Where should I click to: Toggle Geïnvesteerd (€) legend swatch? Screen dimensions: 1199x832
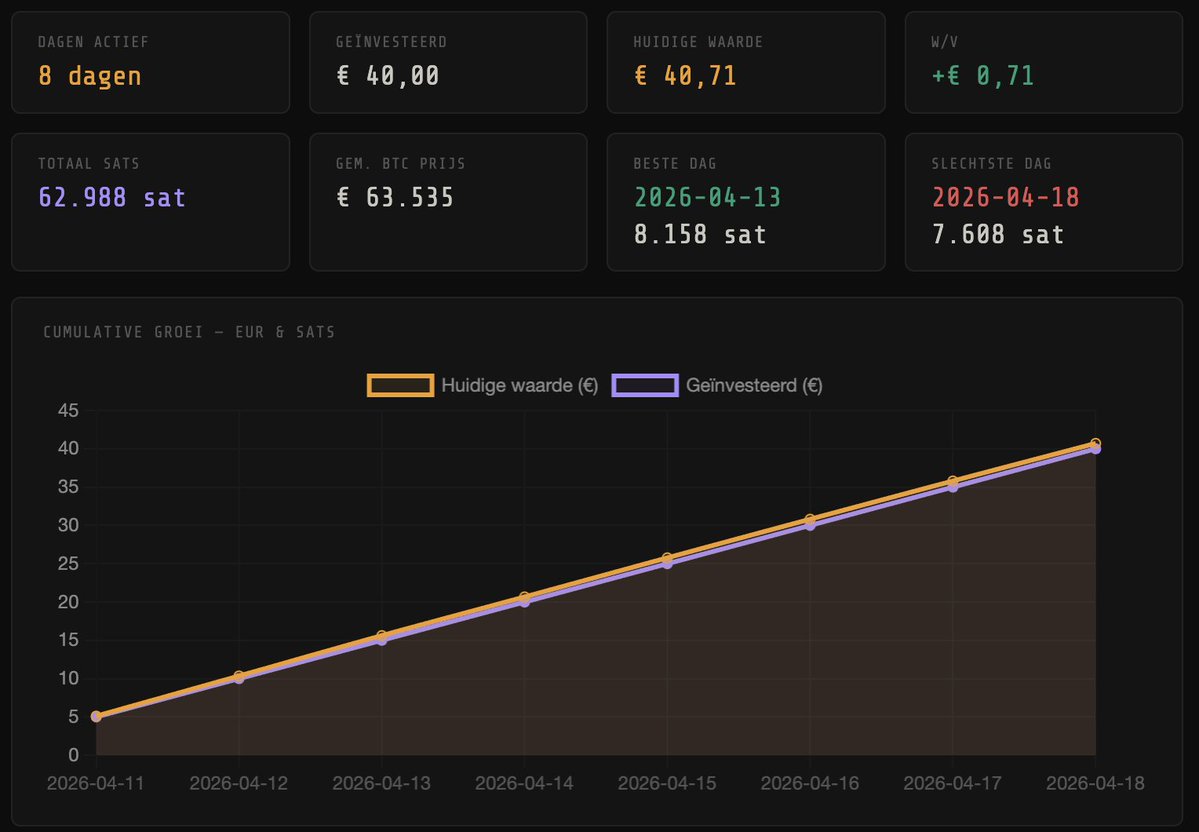point(645,385)
